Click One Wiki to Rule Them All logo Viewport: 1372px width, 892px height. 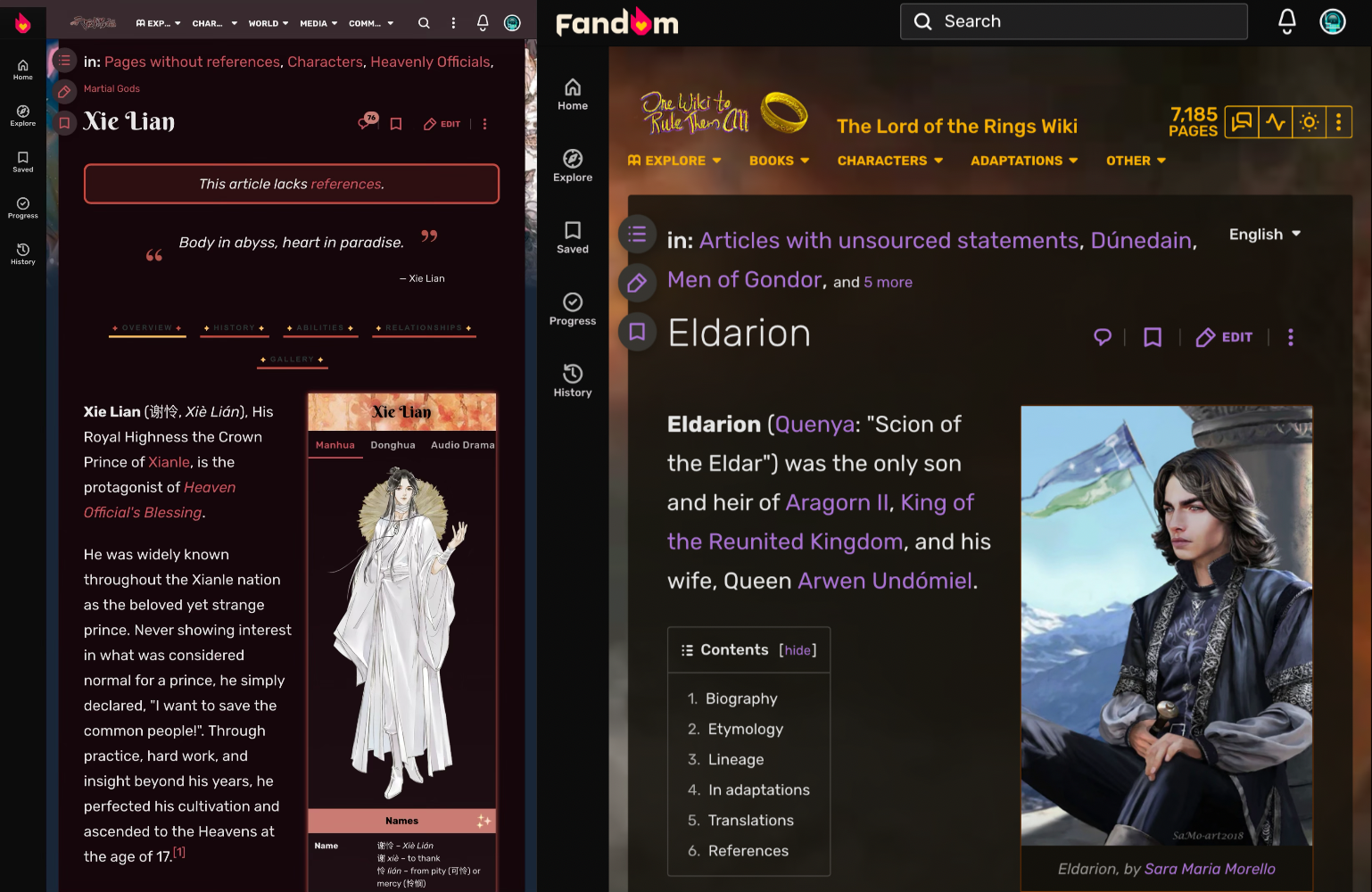pos(724,112)
